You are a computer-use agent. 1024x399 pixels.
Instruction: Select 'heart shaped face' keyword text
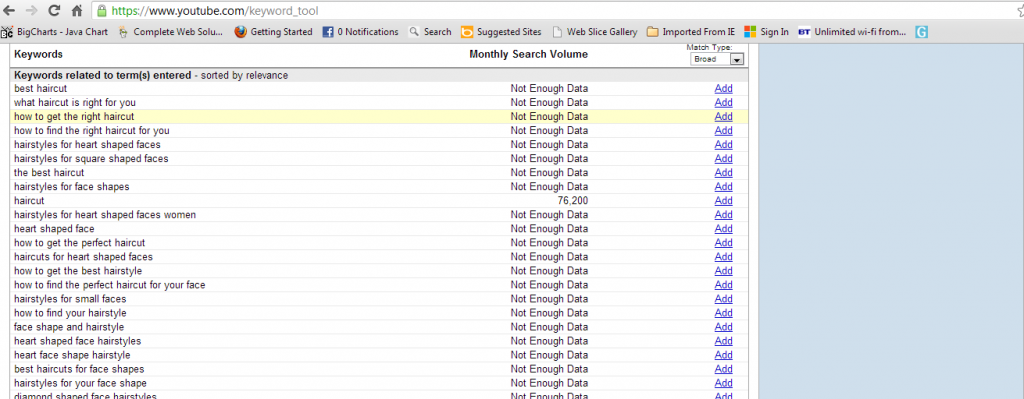54,229
